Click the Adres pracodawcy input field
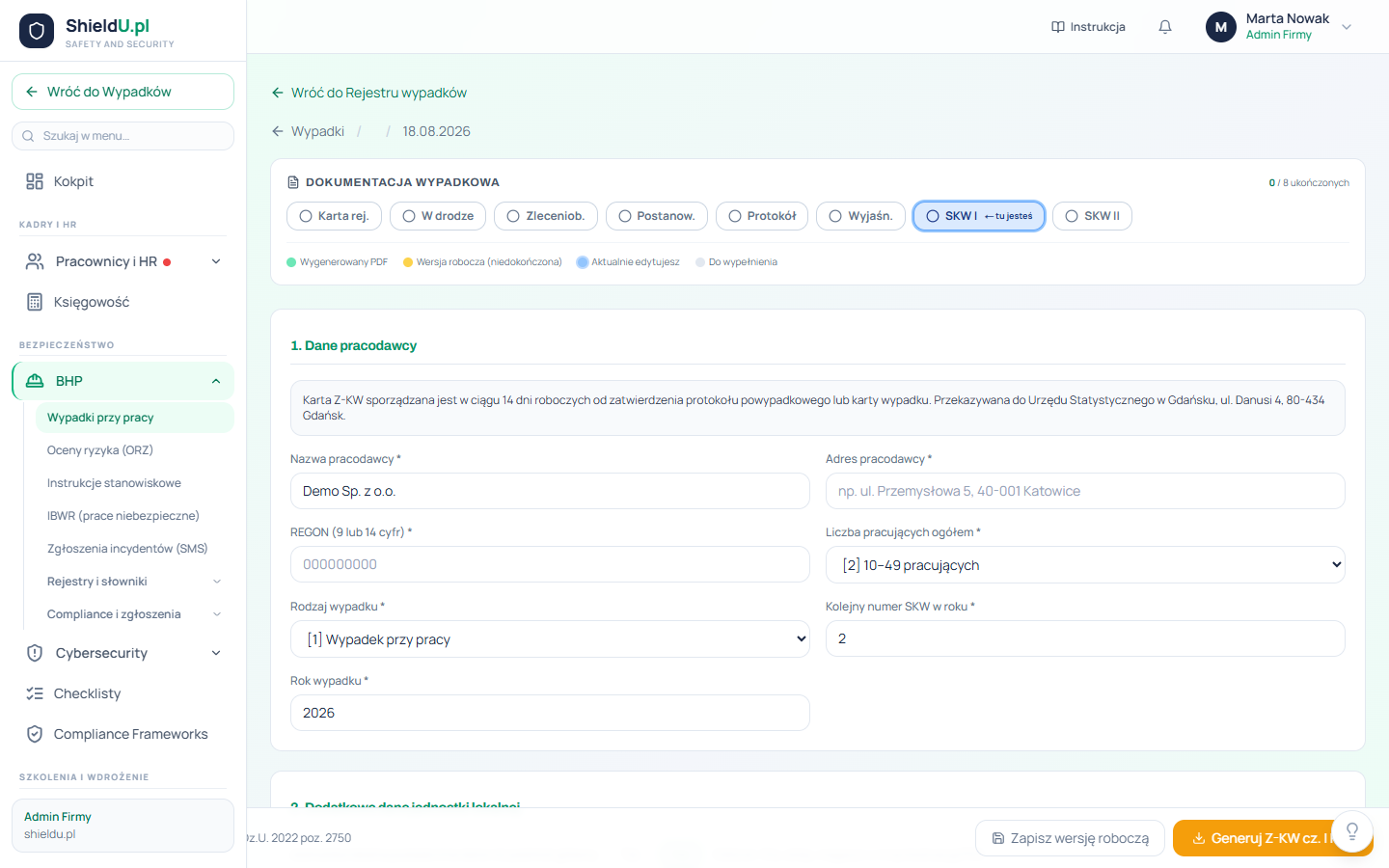 pyautogui.click(x=1085, y=491)
